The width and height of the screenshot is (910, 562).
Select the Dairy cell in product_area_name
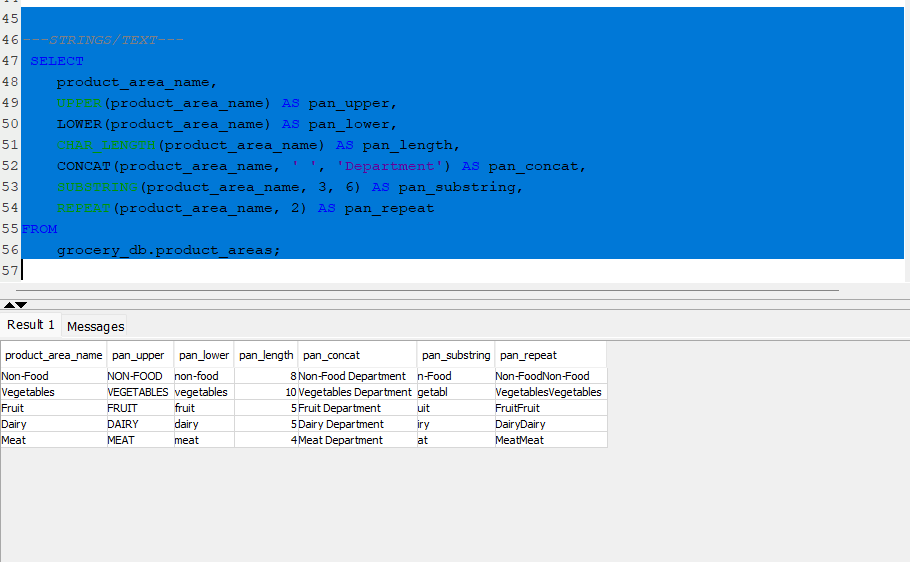click(53, 424)
